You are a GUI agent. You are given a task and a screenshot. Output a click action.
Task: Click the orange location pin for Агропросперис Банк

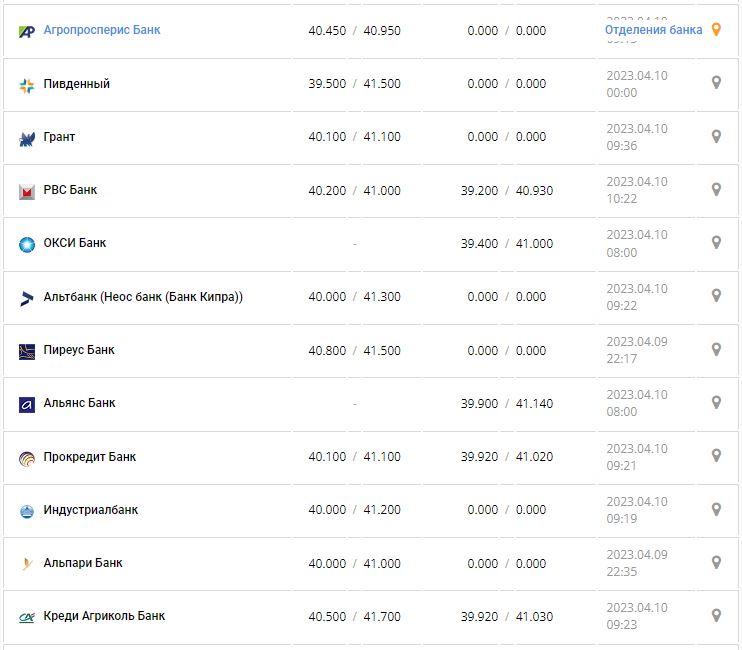[716, 30]
